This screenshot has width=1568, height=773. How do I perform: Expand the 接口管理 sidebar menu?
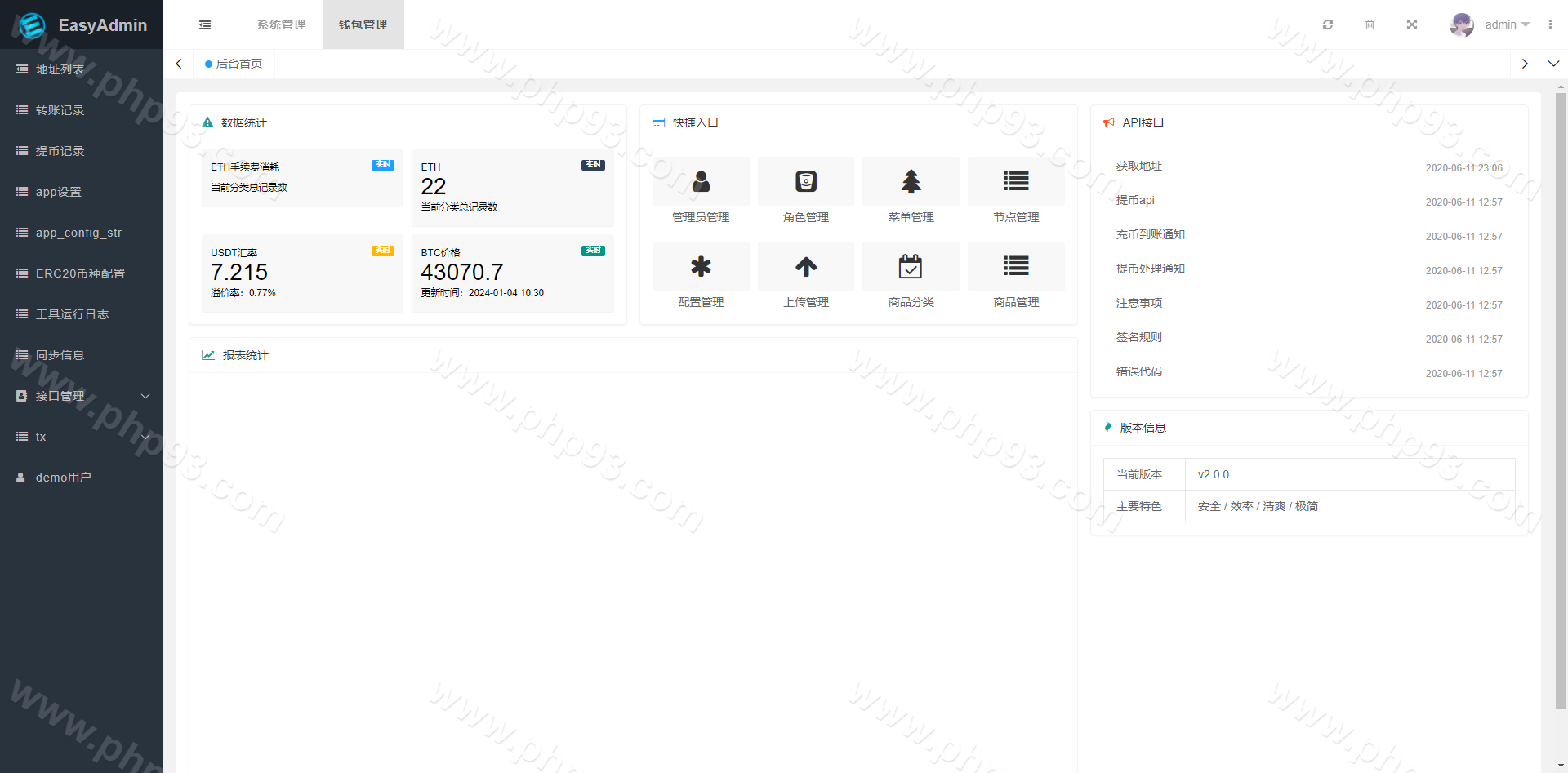pyautogui.click(x=82, y=396)
